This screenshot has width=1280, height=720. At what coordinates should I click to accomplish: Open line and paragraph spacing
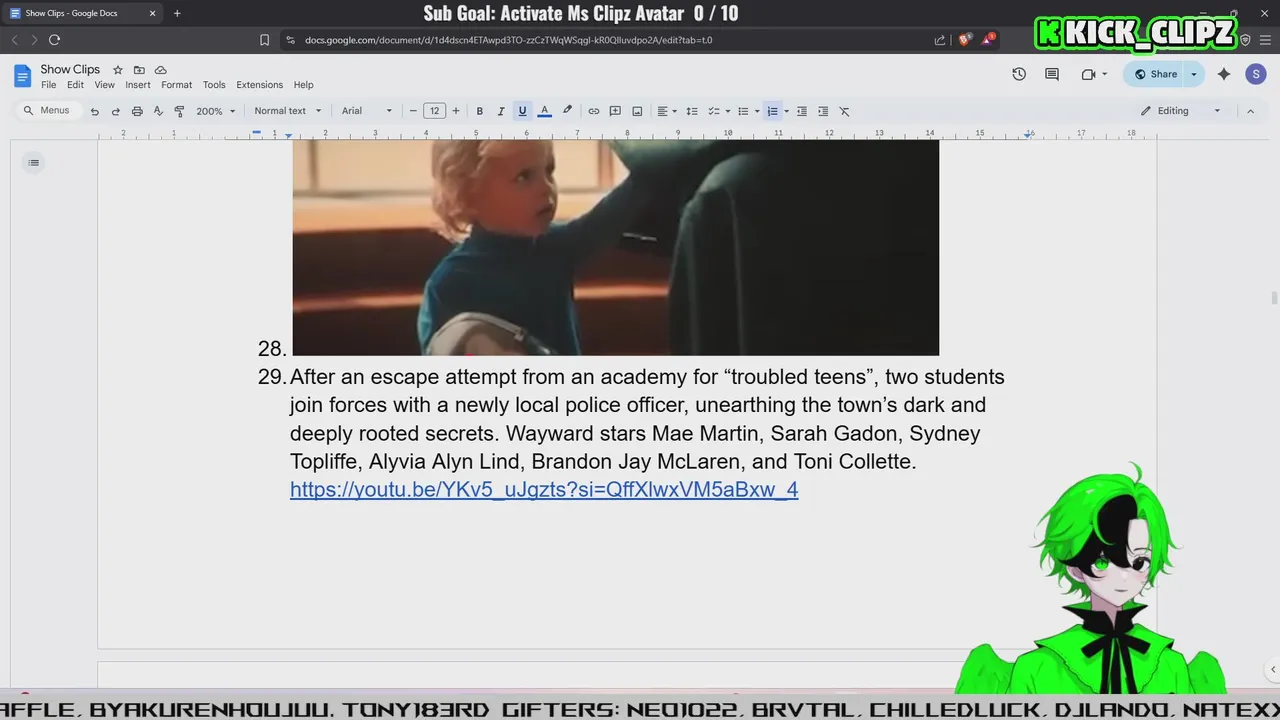pyautogui.click(x=691, y=111)
